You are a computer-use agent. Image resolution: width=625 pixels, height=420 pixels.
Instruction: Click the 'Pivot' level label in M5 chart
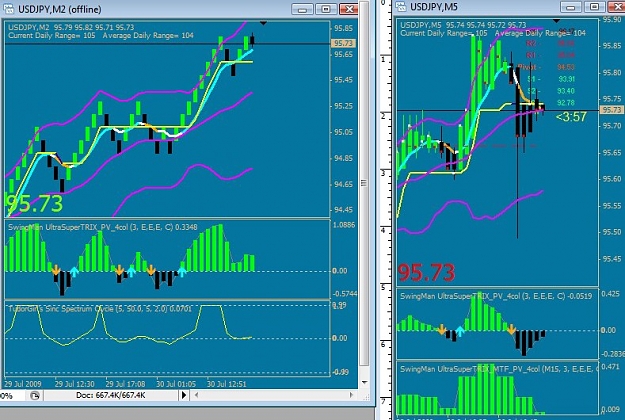point(527,67)
